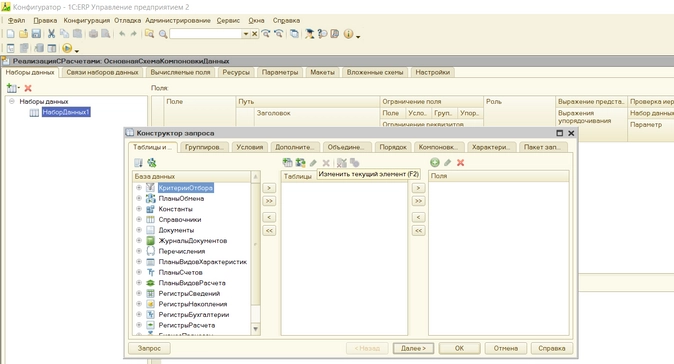This screenshot has height=364, width=674.
Task: Click the display settings icon above База данных
Action: click(x=138, y=162)
